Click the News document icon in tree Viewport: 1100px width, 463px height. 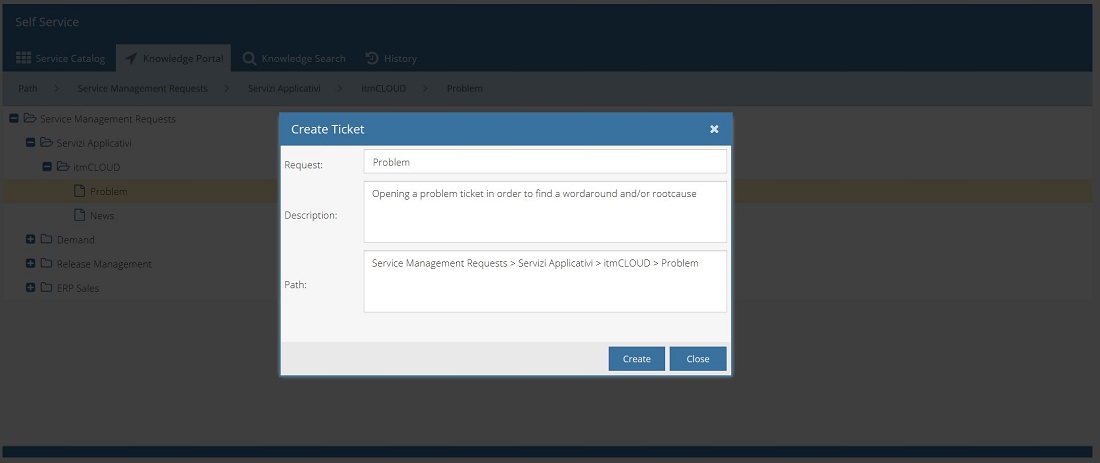pyautogui.click(x=80, y=215)
